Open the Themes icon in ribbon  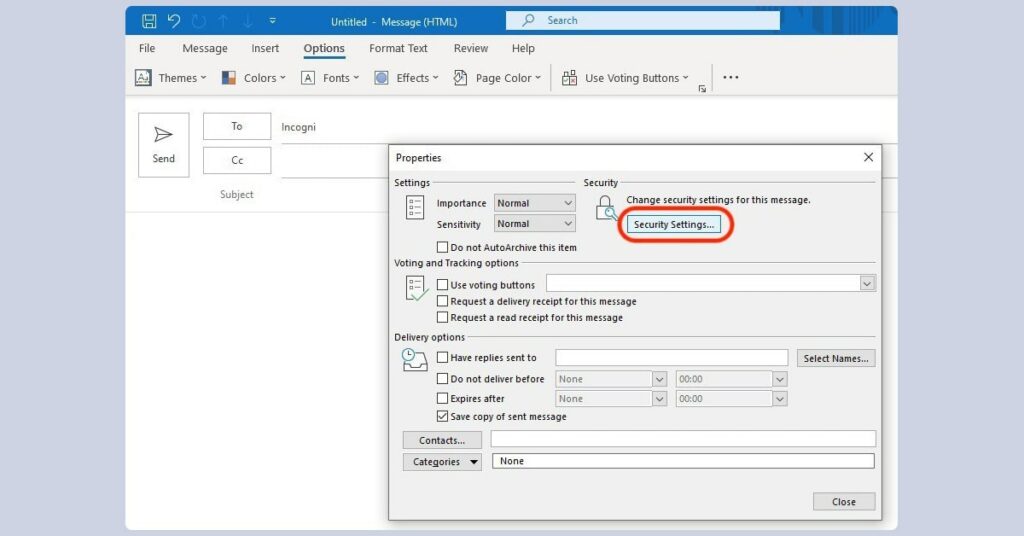144,78
